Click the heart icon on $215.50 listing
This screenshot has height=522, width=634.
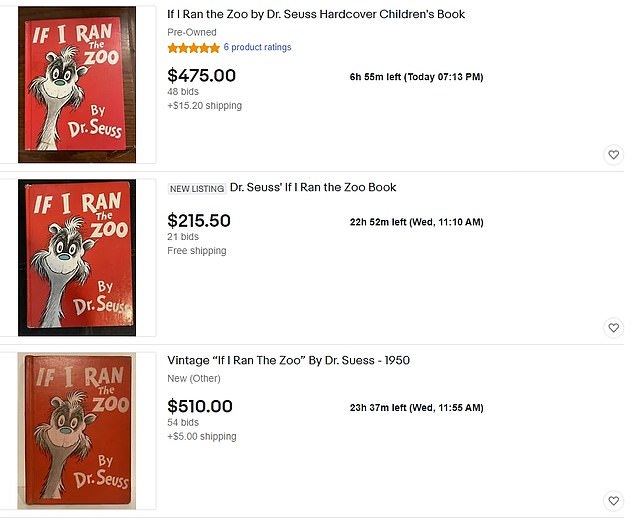pos(613,328)
